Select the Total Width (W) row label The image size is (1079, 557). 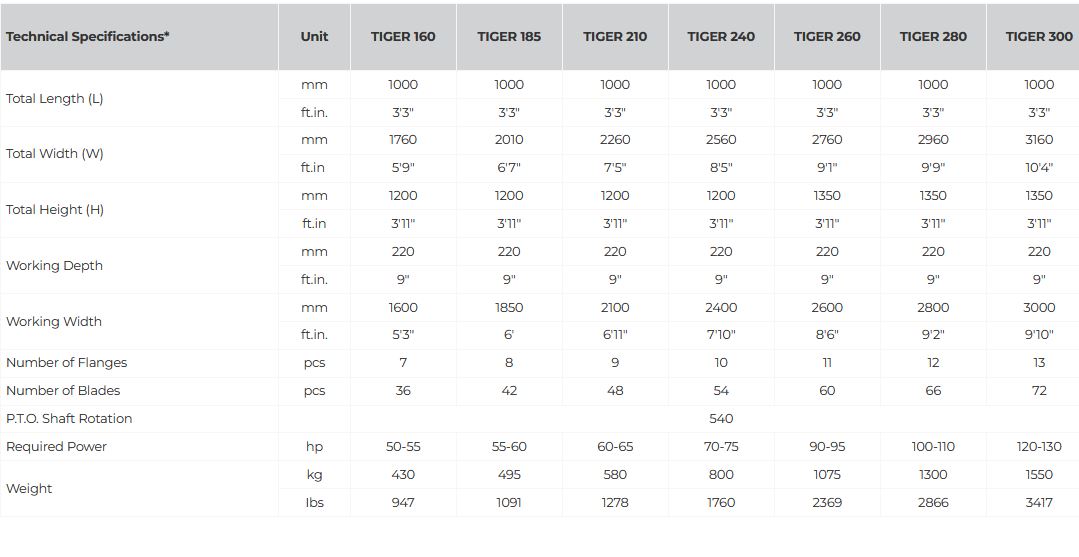[x=56, y=154]
